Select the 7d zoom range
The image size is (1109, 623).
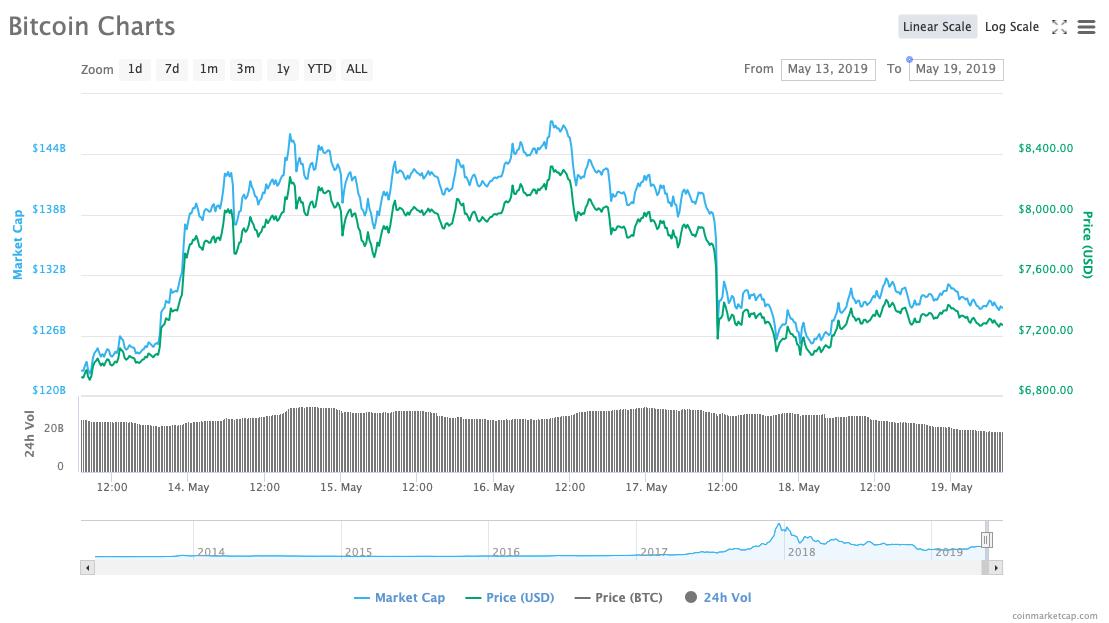coord(172,69)
